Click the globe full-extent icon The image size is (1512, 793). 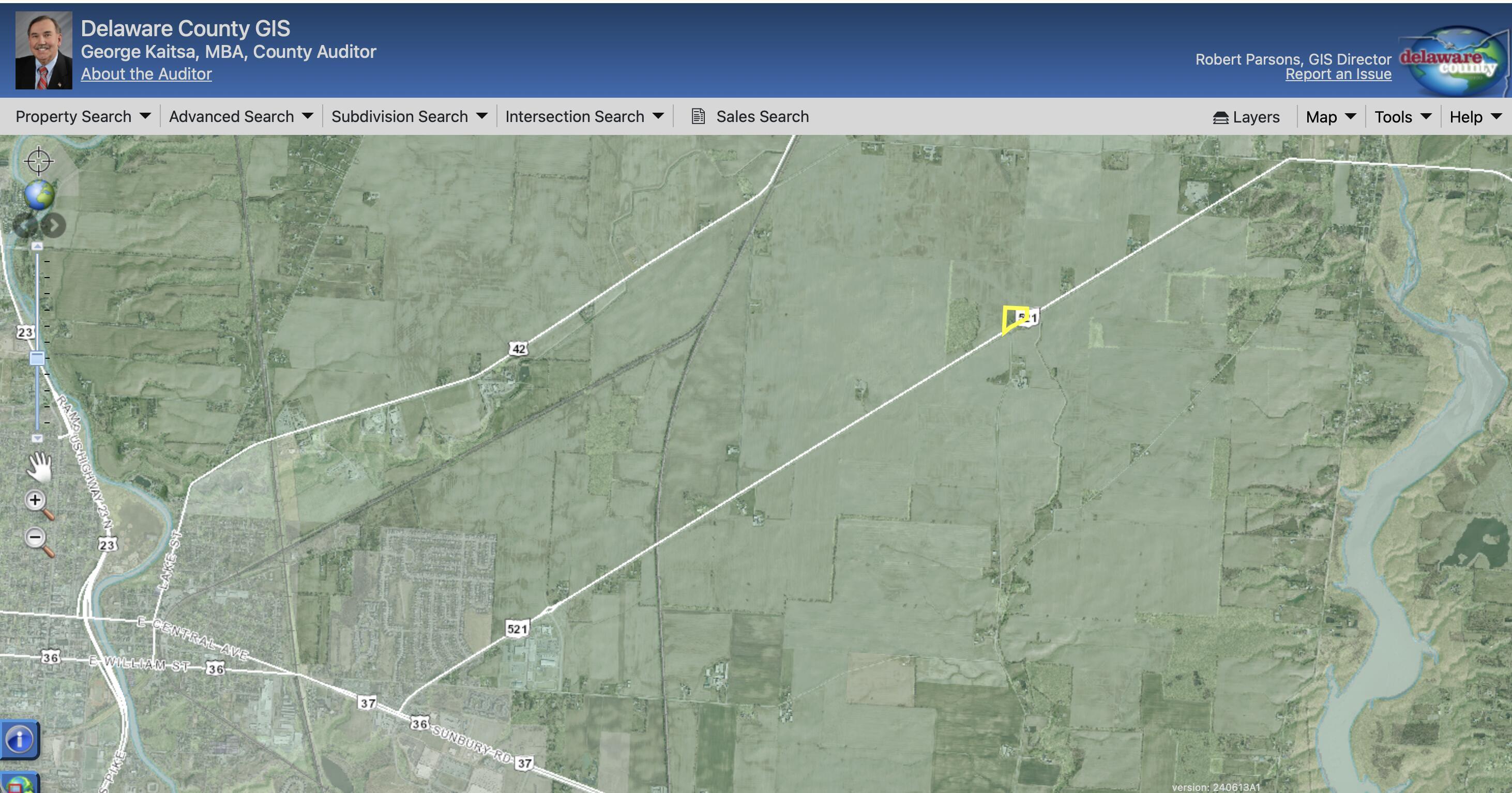[39, 195]
